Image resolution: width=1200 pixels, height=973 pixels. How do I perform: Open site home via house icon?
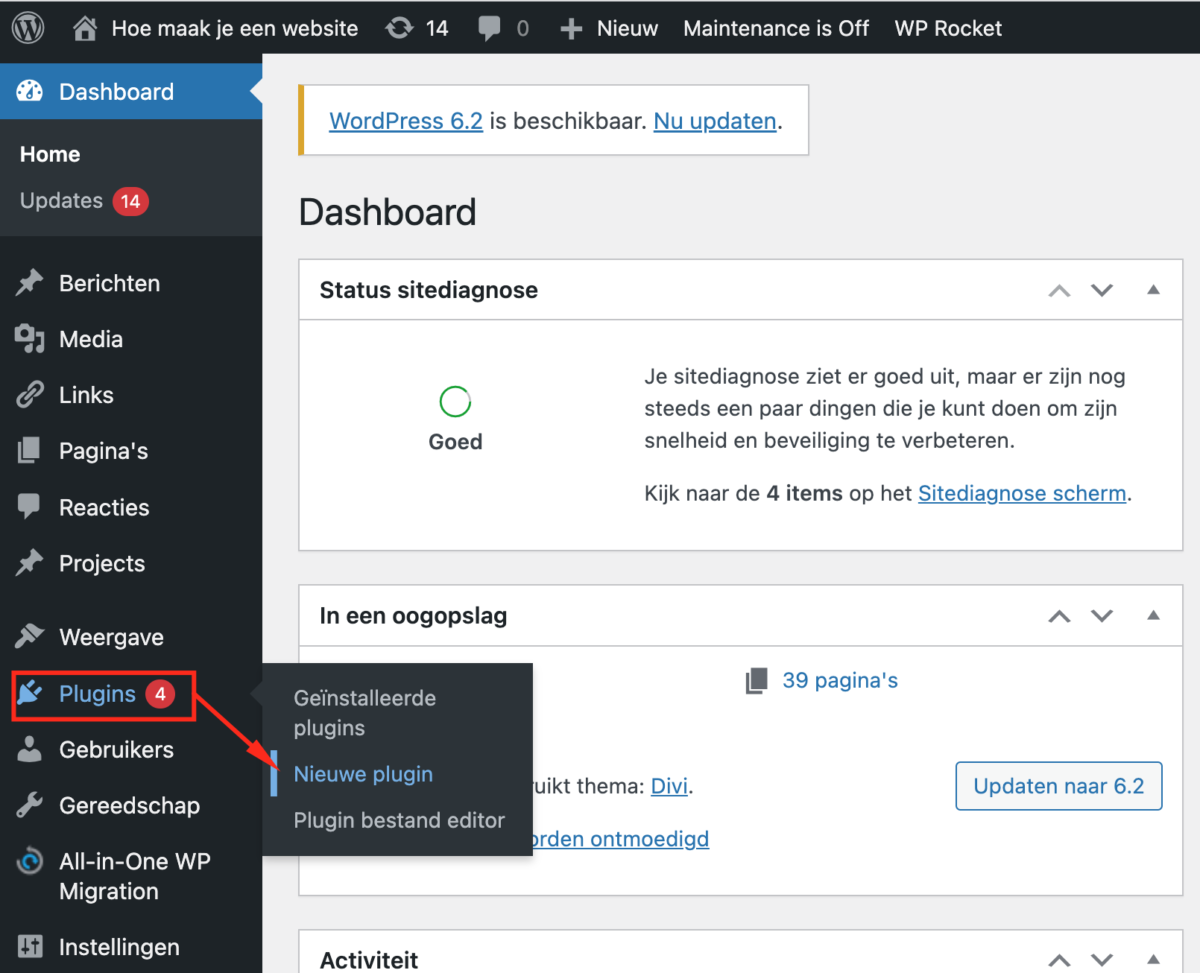87,28
